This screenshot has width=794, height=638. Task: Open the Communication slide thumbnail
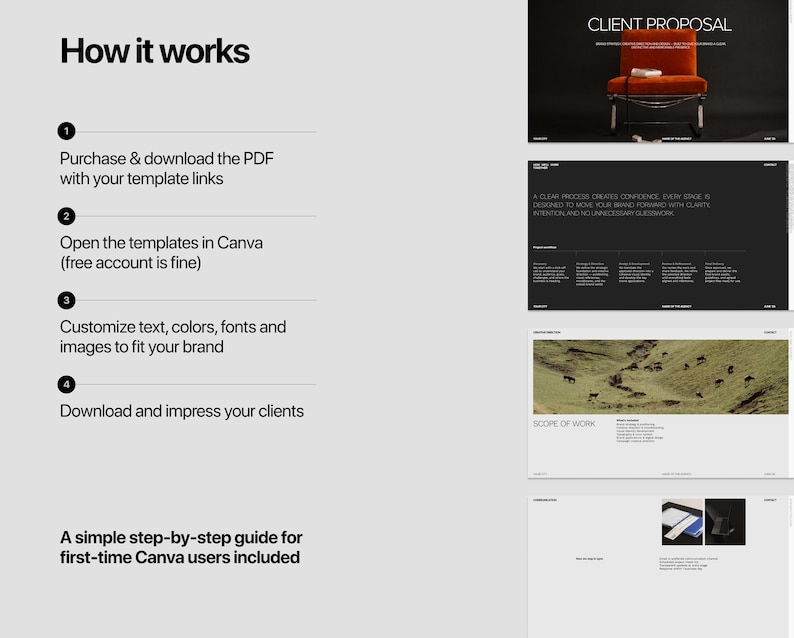click(x=658, y=567)
